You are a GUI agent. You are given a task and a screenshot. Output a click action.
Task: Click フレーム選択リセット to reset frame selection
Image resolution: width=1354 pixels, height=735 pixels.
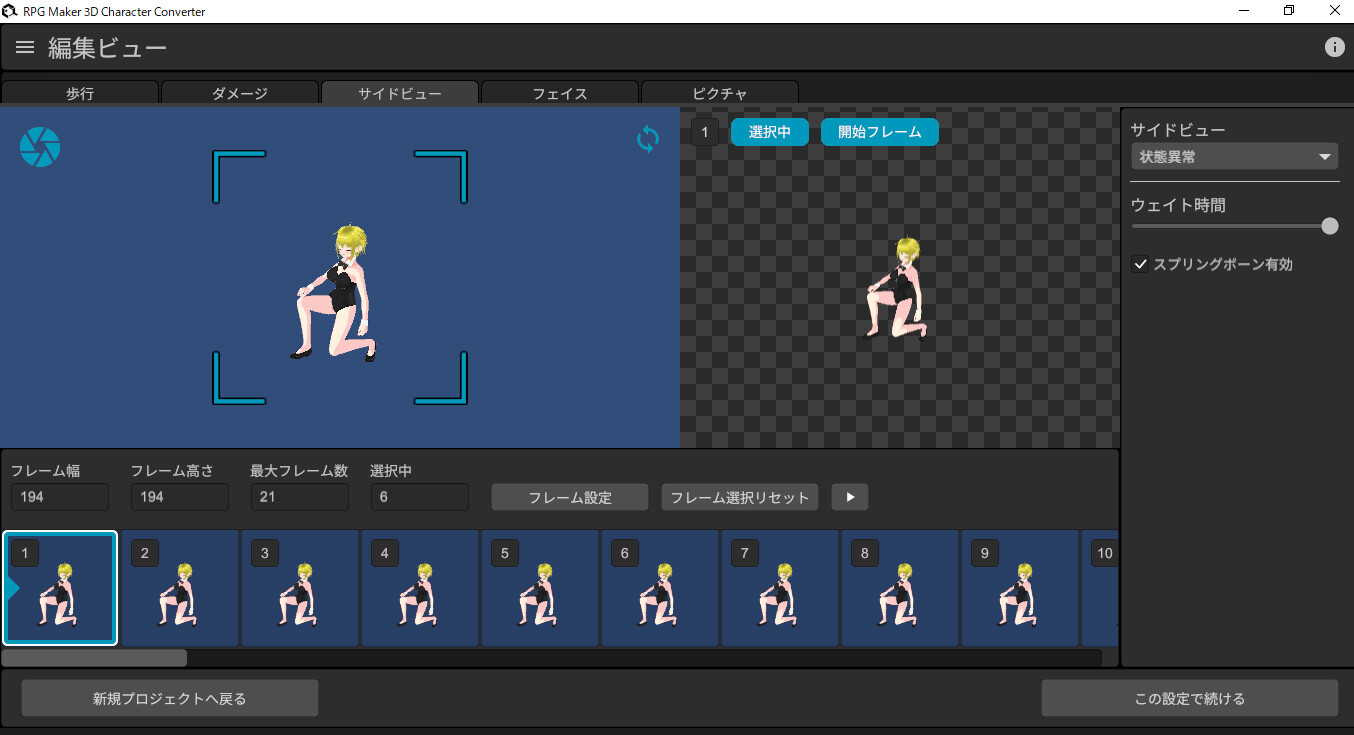tap(739, 497)
